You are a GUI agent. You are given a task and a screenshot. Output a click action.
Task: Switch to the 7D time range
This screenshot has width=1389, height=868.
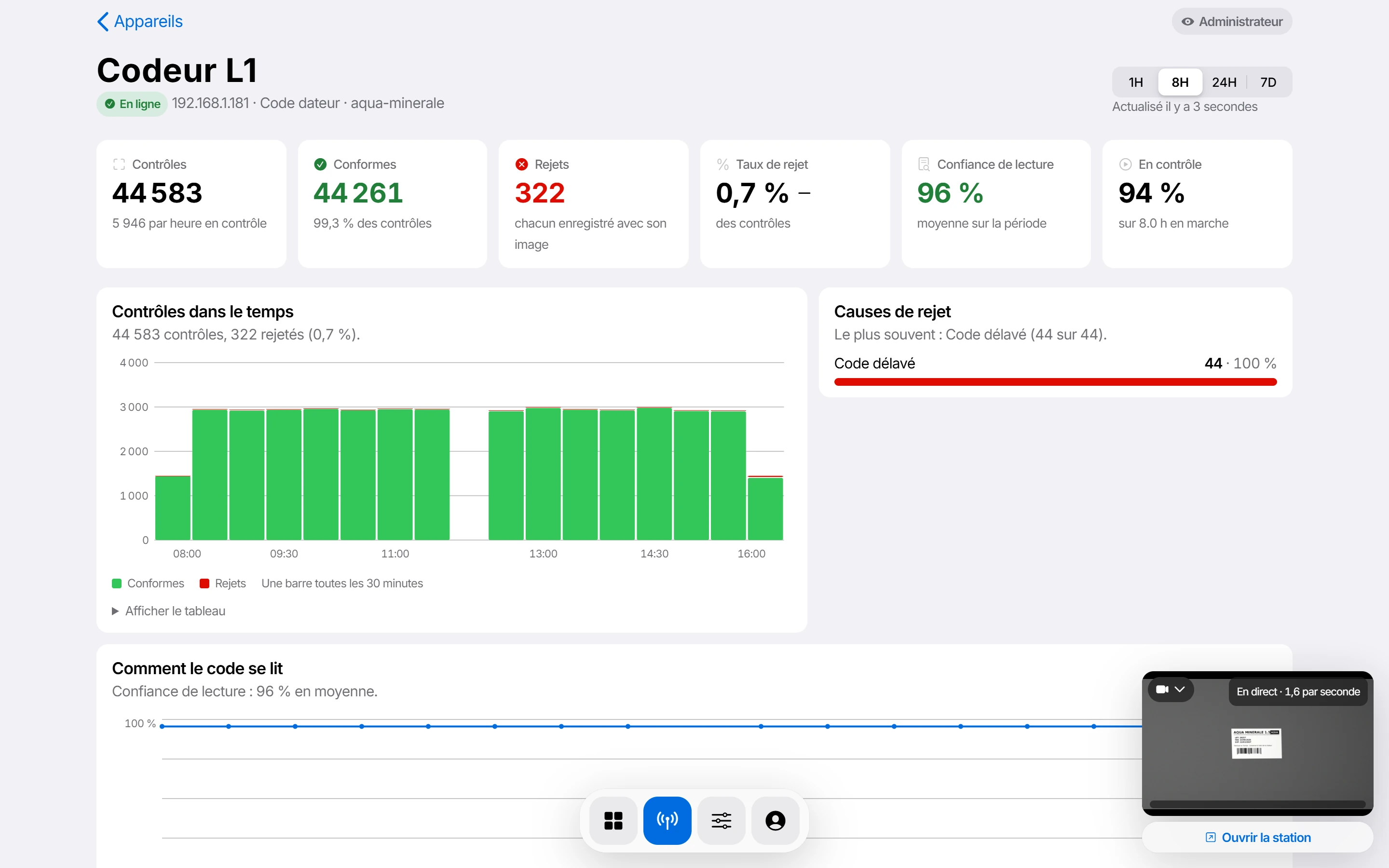[x=1268, y=82]
